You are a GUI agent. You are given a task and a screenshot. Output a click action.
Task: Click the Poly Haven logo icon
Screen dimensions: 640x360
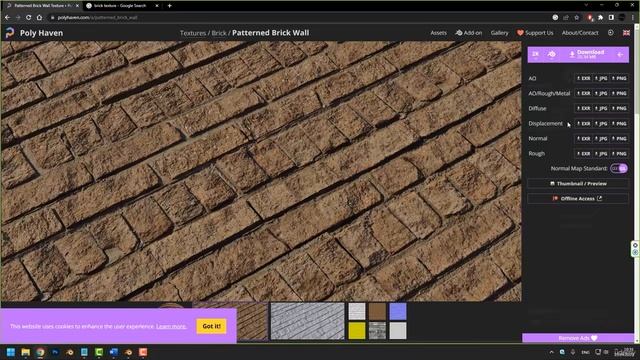(x=10, y=33)
